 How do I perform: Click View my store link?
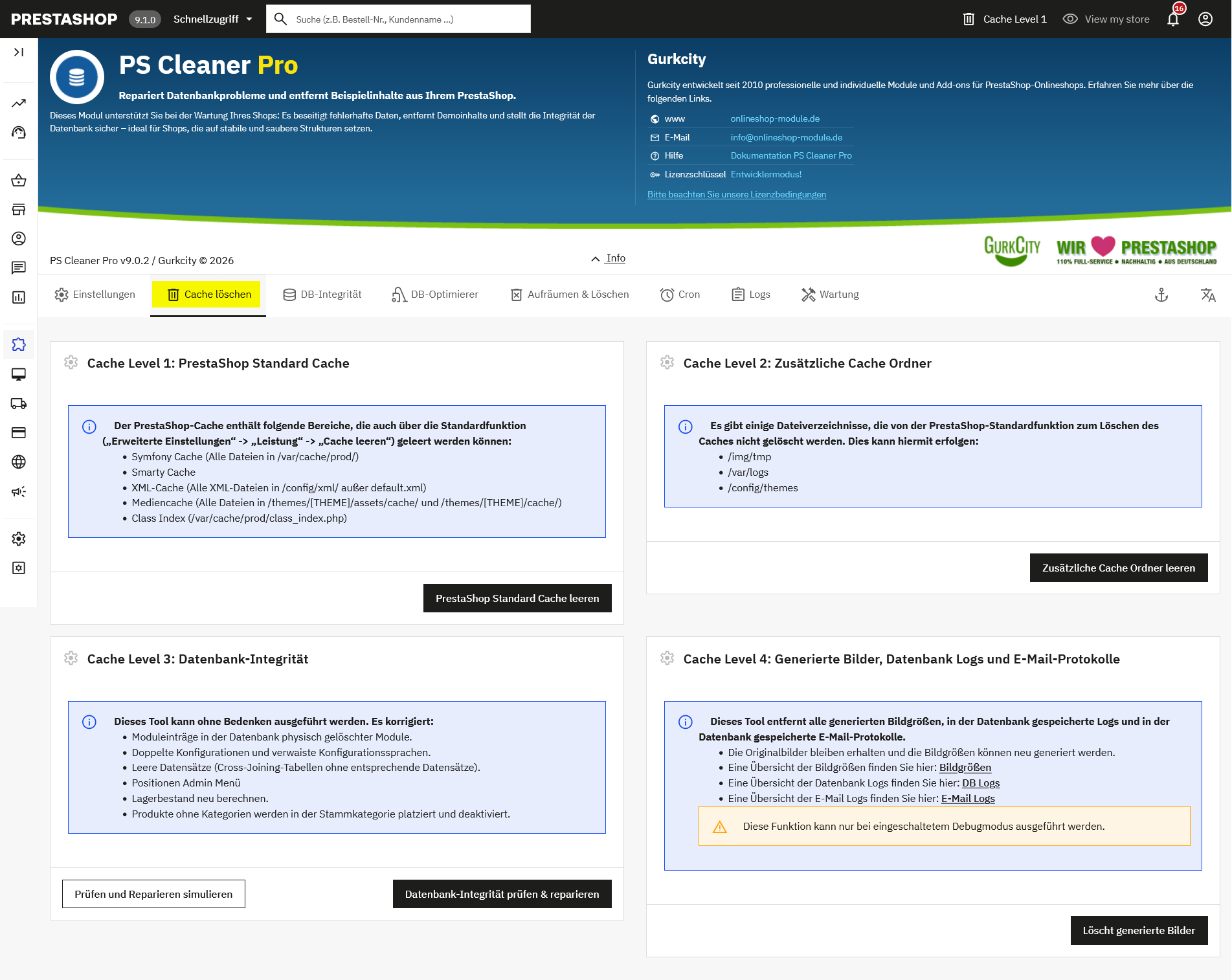tap(1106, 19)
